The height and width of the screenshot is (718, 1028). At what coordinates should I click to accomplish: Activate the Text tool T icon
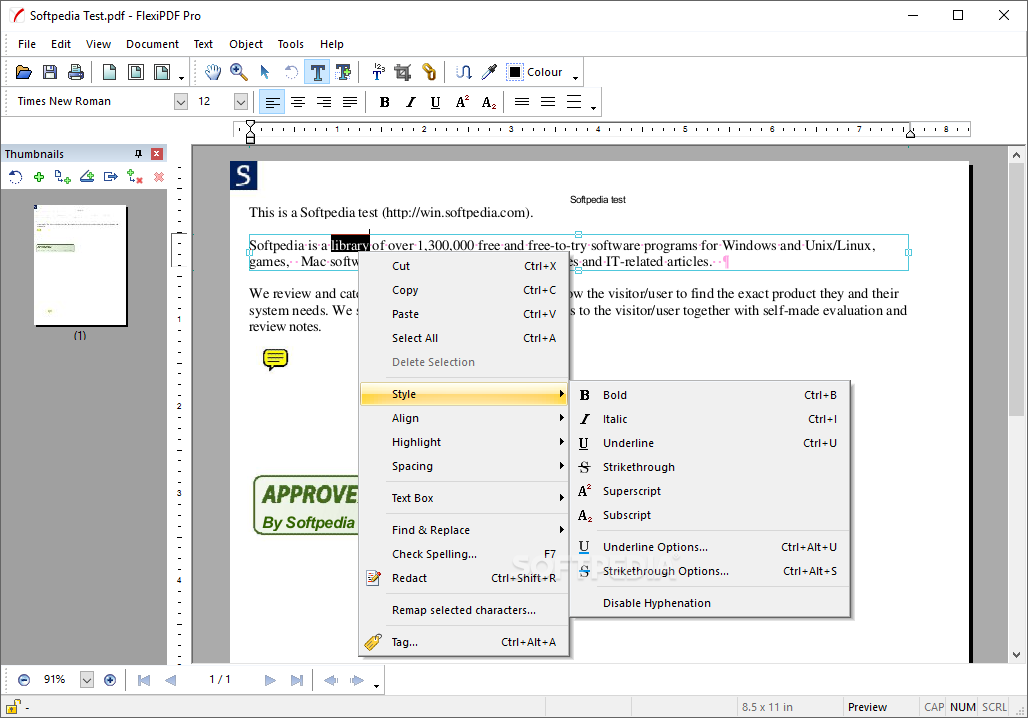click(317, 72)
